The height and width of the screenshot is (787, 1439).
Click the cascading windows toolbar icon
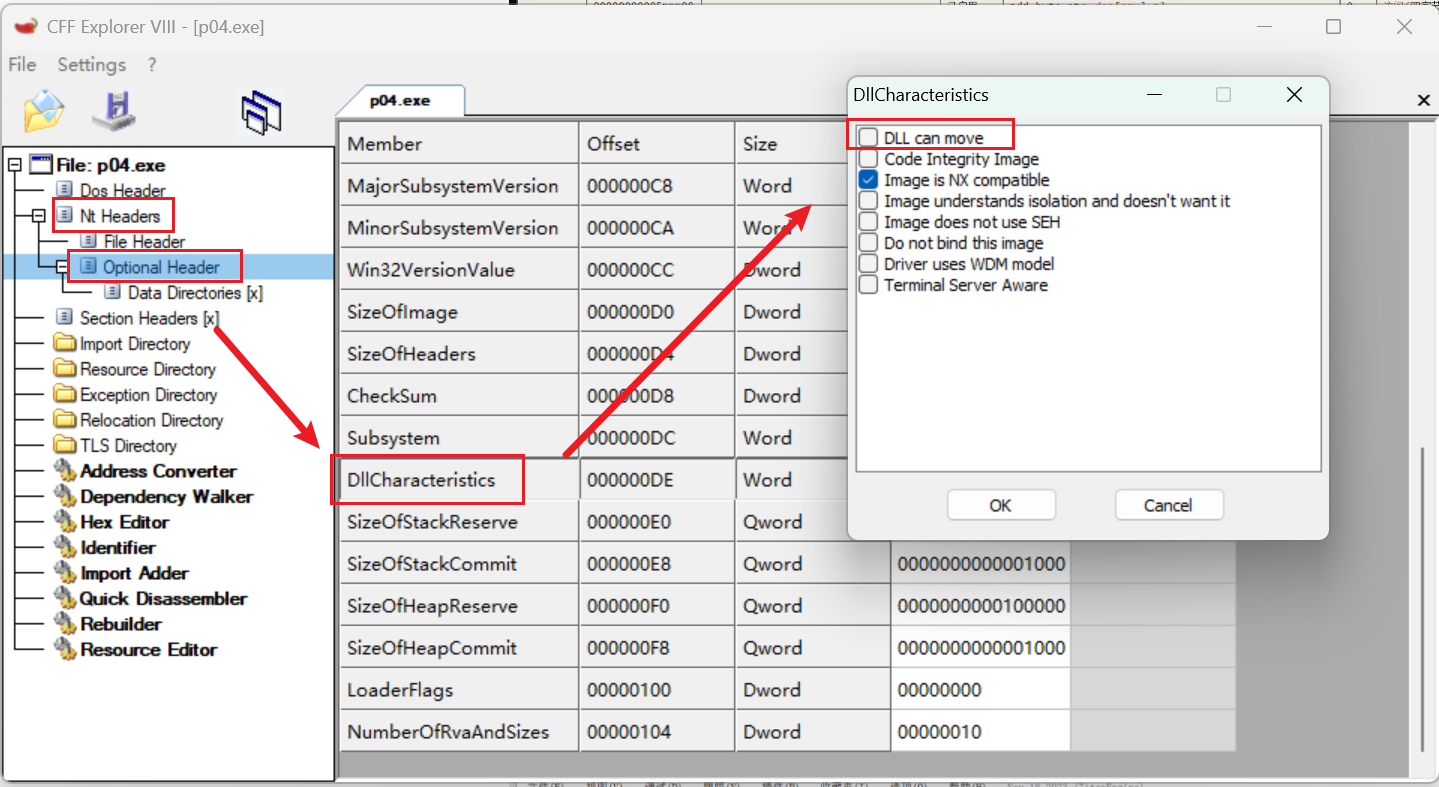(x=261, y=112)
